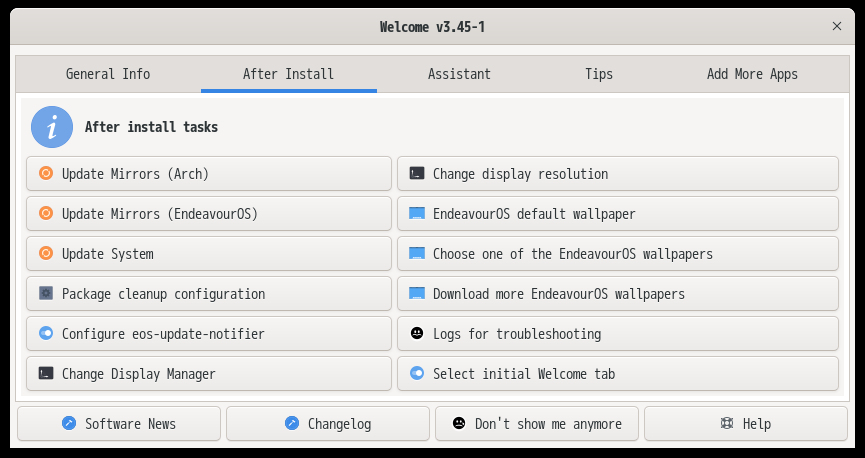Click the lifebuoy icon on the Help button
The height and width of the screenshot is (458, 865).
(x=727, y=423)
